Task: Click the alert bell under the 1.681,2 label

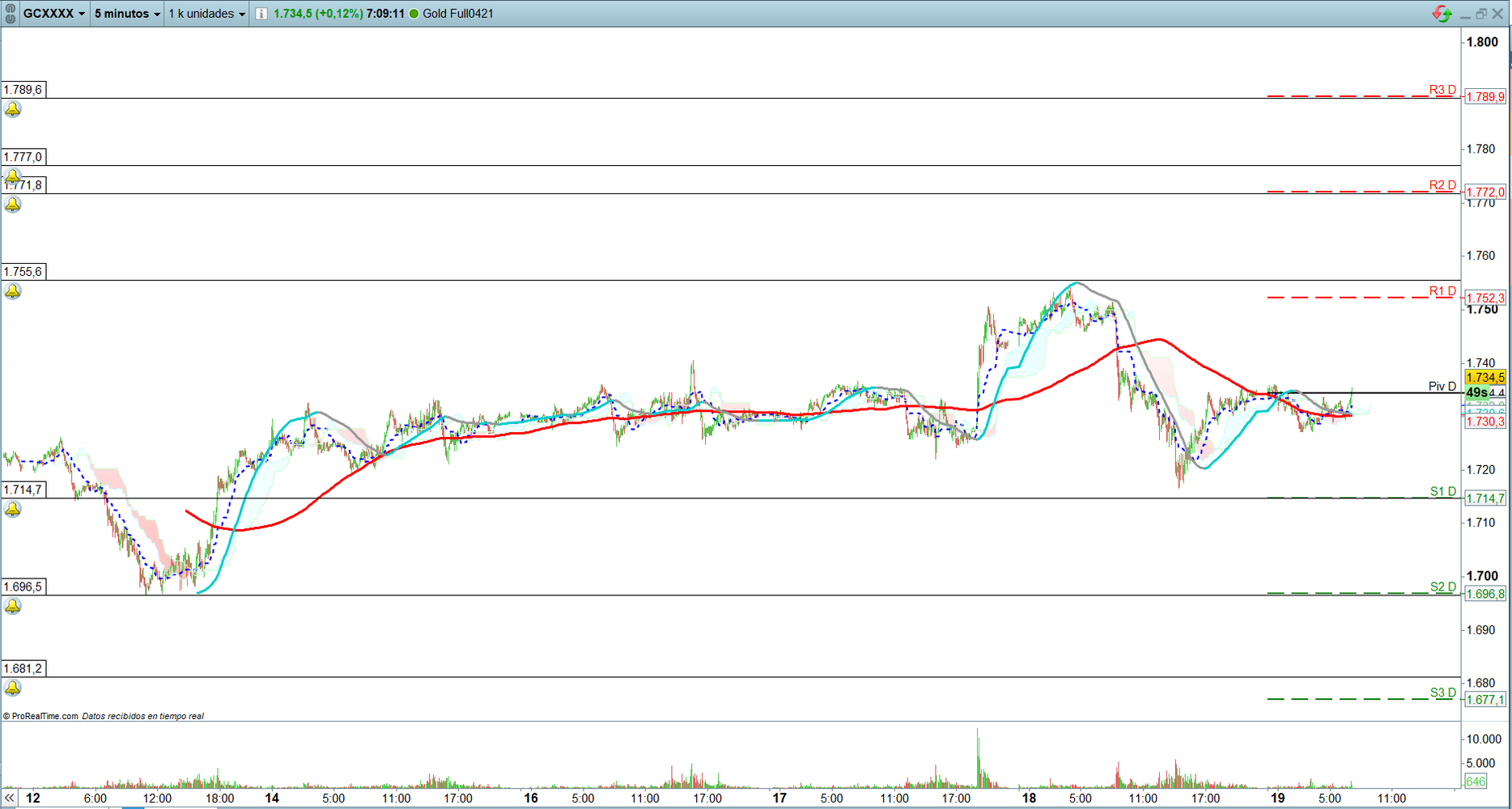Action: (13, 688)
